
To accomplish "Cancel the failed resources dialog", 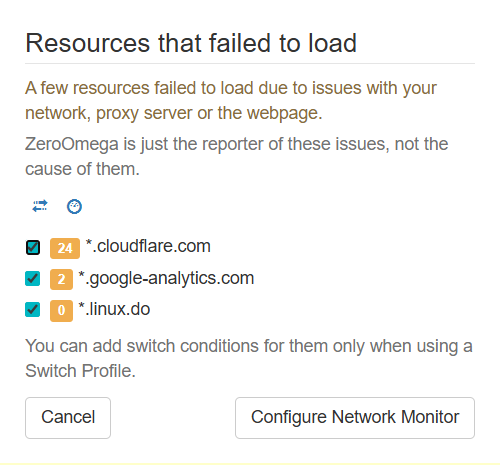I will [x=68, y=418].
